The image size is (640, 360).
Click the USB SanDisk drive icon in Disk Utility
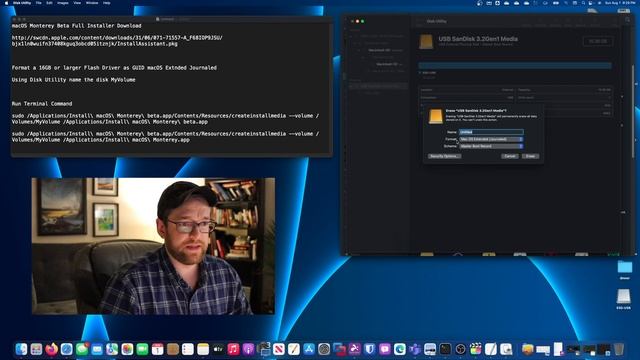pos(426,42)
